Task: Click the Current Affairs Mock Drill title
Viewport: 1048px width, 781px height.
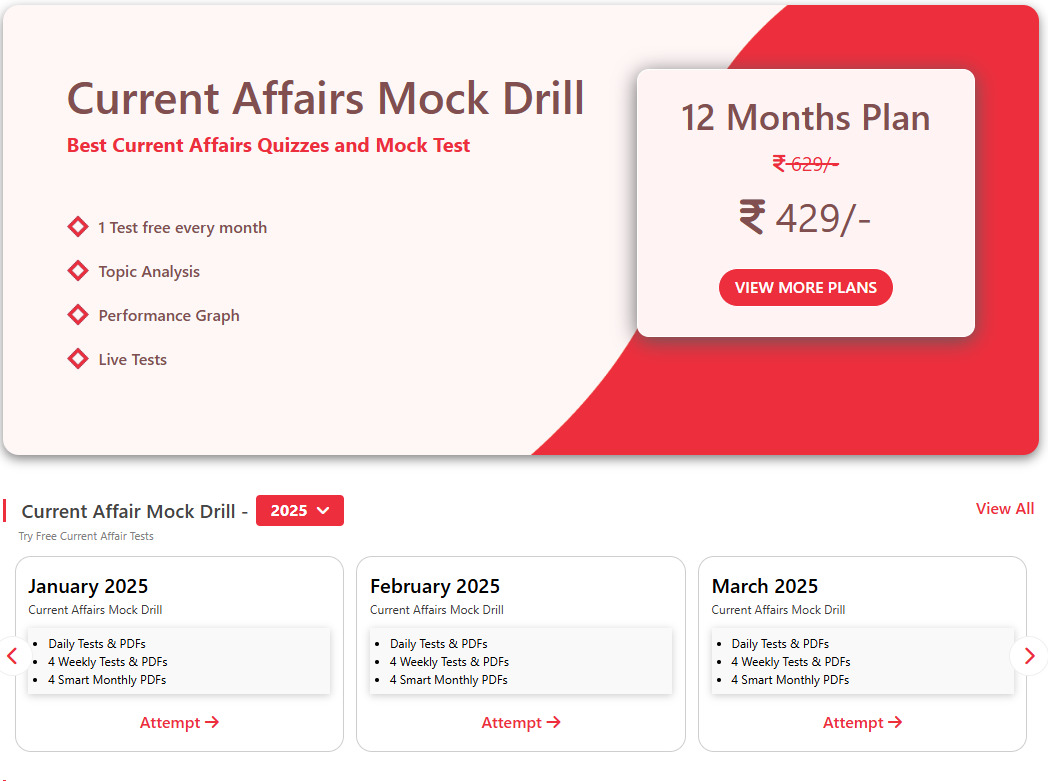Action: point(325,99)
